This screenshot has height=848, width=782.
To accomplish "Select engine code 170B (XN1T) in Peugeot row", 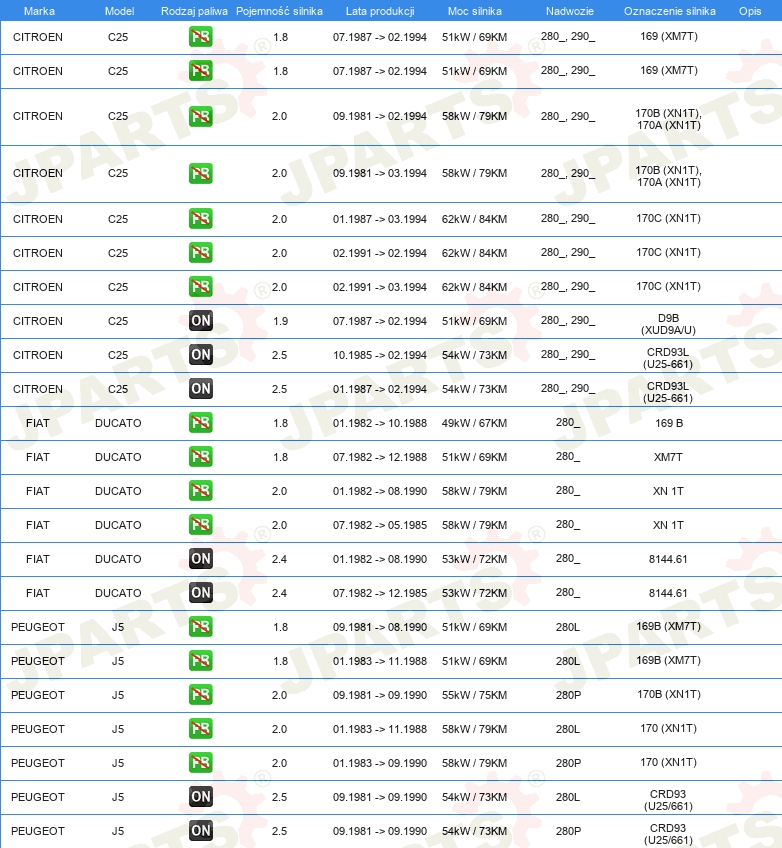I will click(668, 694).
